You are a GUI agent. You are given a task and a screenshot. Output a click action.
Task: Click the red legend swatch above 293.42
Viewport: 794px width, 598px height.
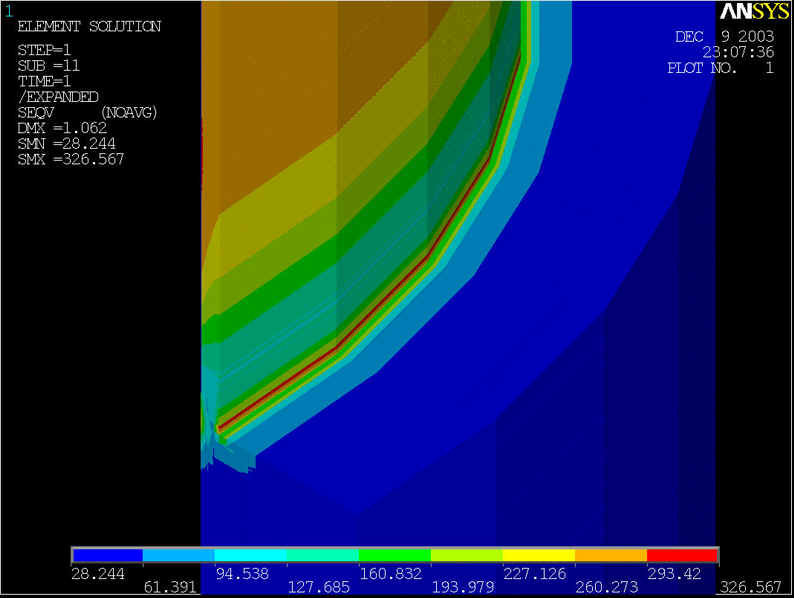(683, 555)
